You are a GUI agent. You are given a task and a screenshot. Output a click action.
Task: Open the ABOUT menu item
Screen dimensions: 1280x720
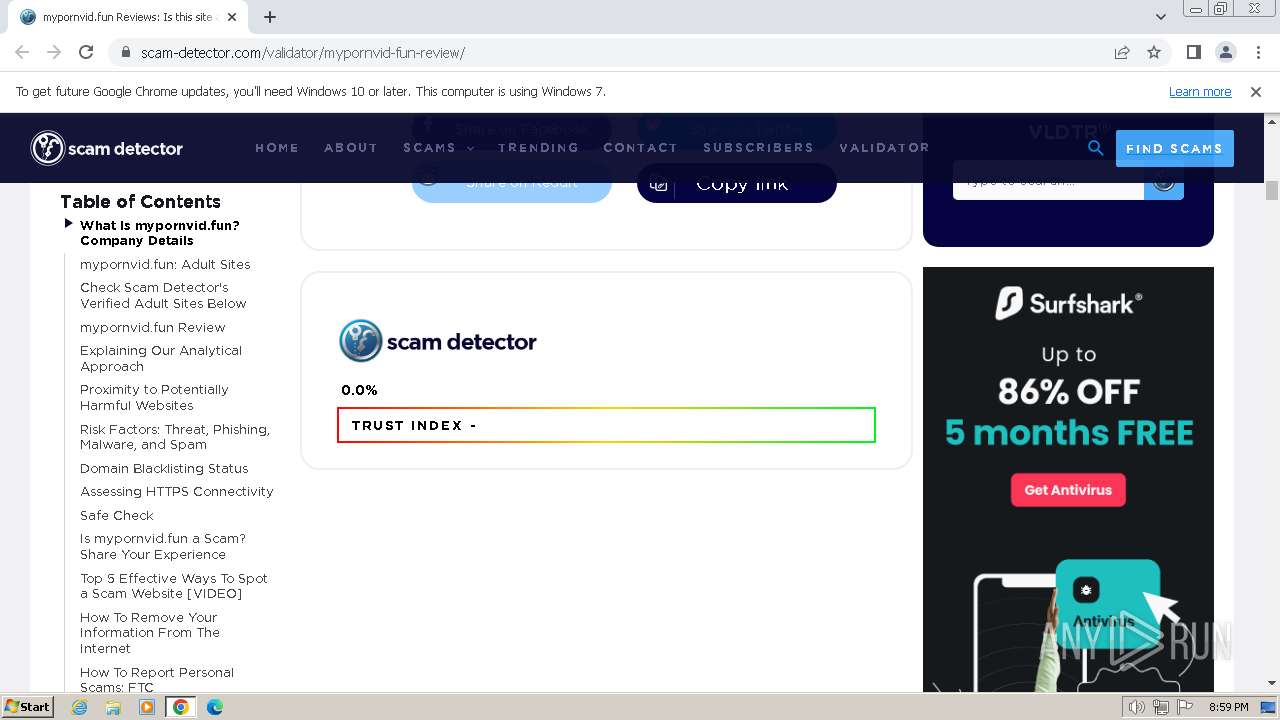pyautogui.click(x=351, y=148)
